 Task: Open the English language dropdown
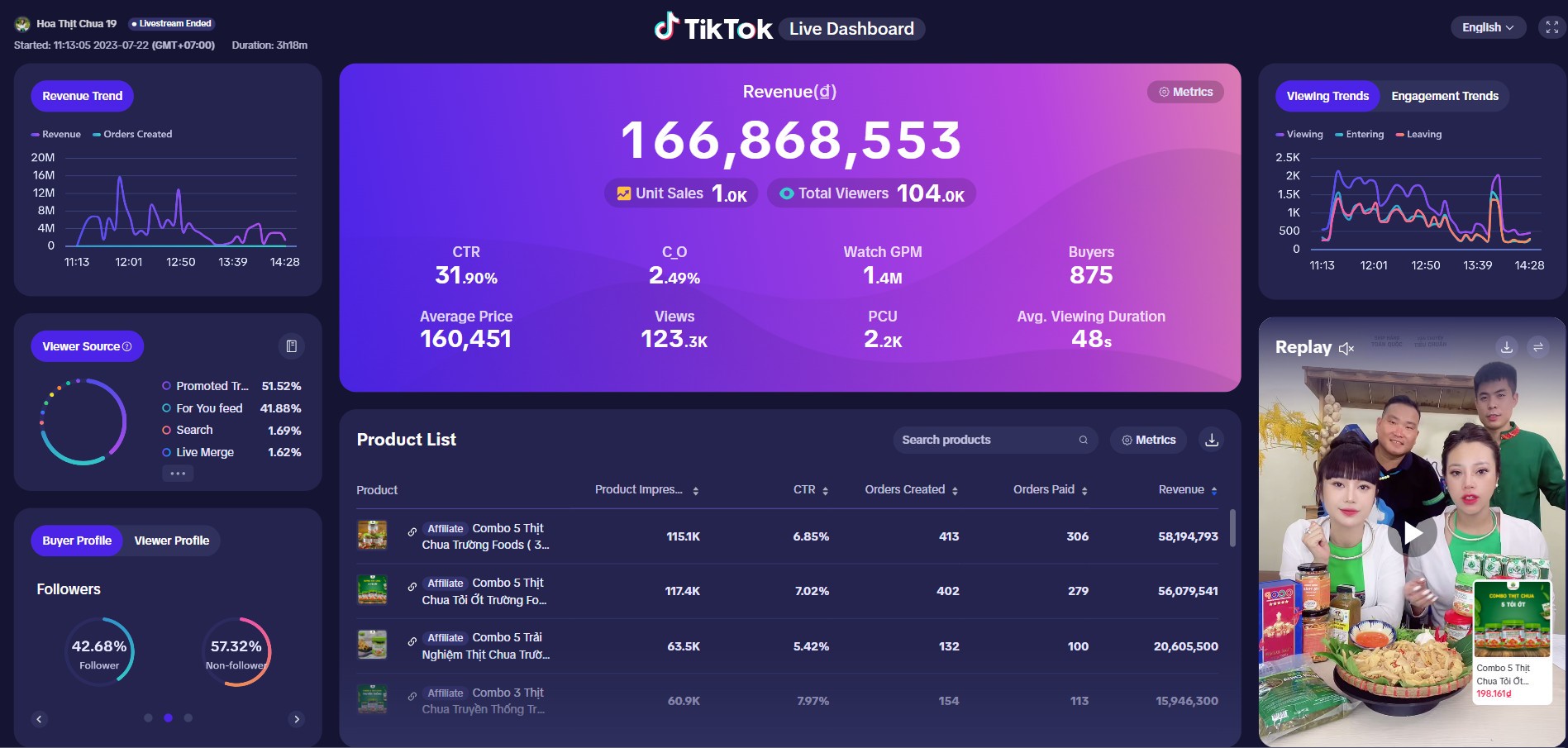pos(1488,27)
